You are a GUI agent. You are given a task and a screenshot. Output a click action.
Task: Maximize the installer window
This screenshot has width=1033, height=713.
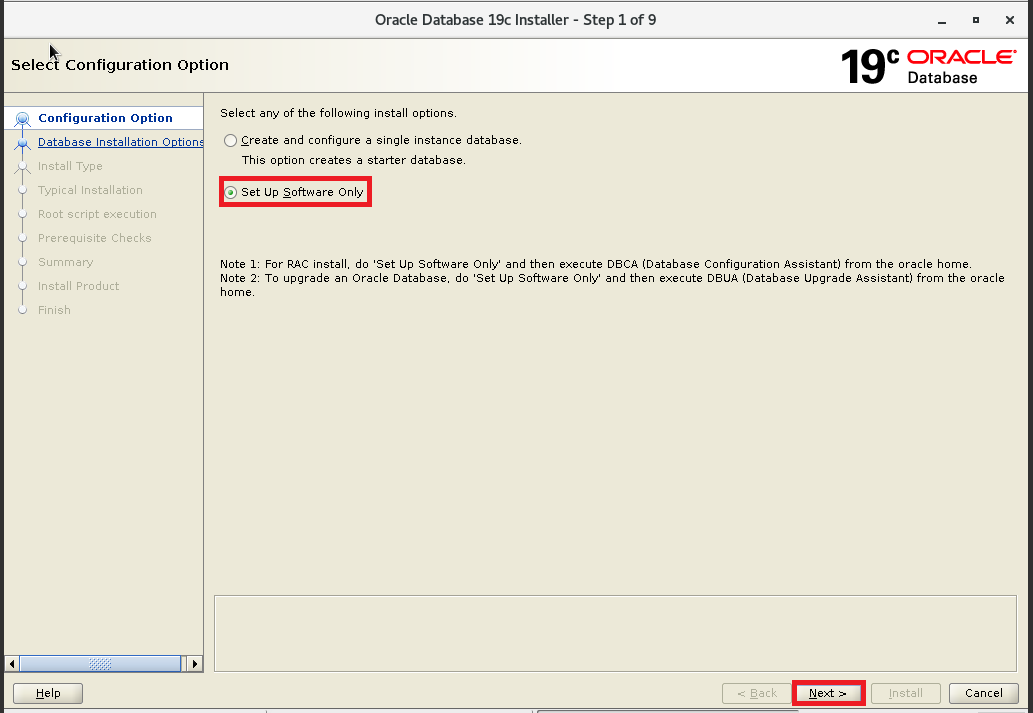(976, 20)
